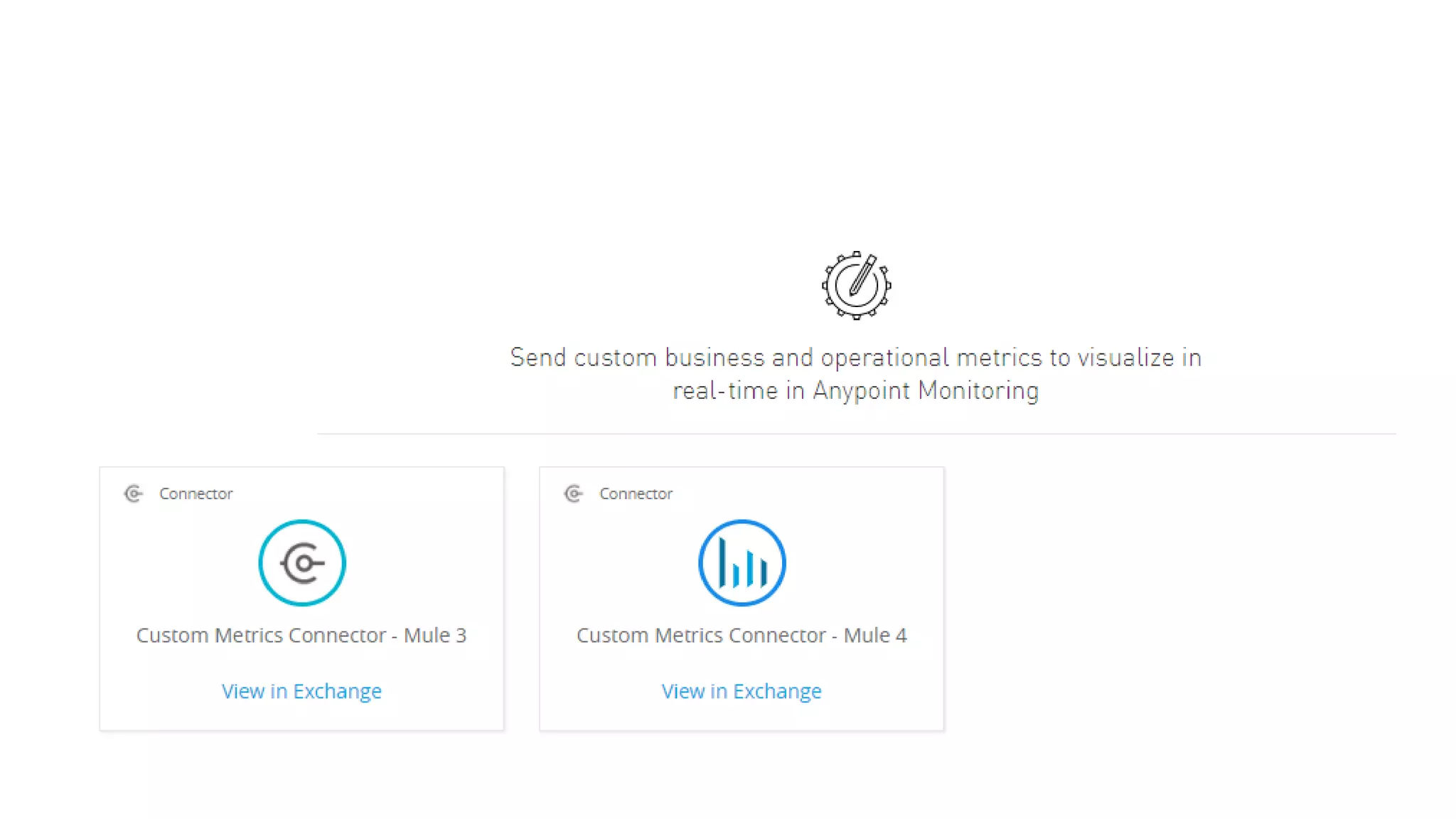Viewport: 1456px width, 819px height.
Task: Open View in Exchange for Mule 3 connector
Action: (x=301, y=691)
